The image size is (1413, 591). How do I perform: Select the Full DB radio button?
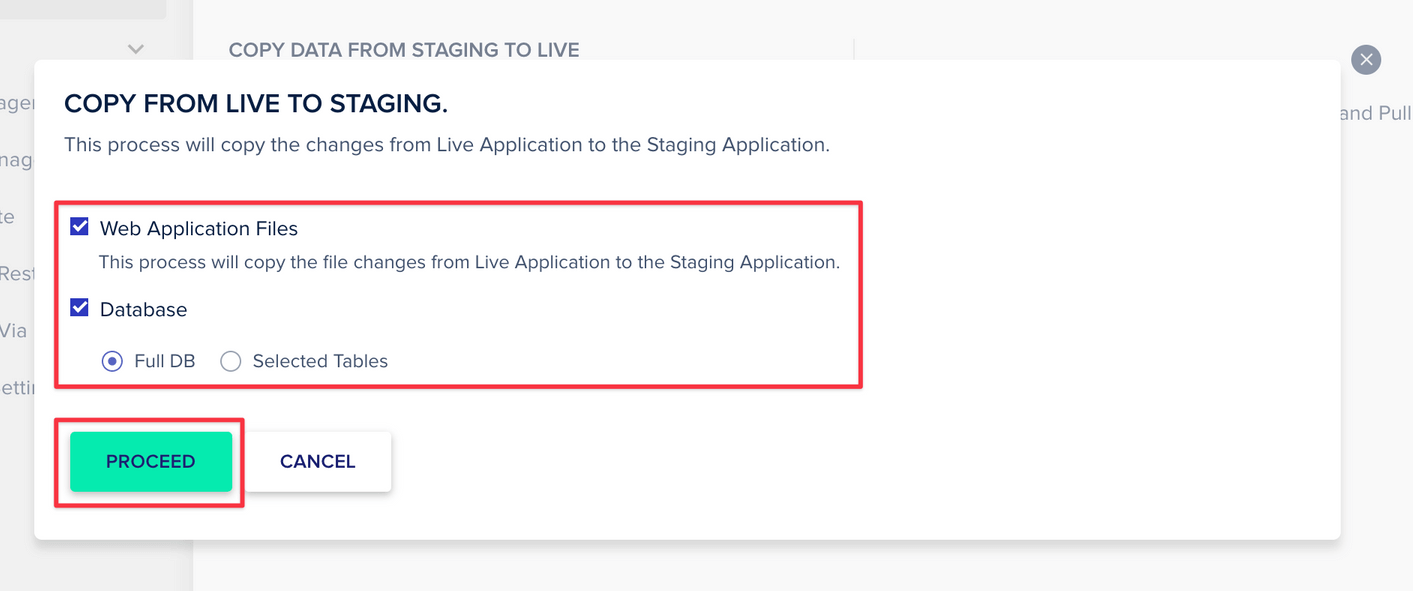click(112, 361)
